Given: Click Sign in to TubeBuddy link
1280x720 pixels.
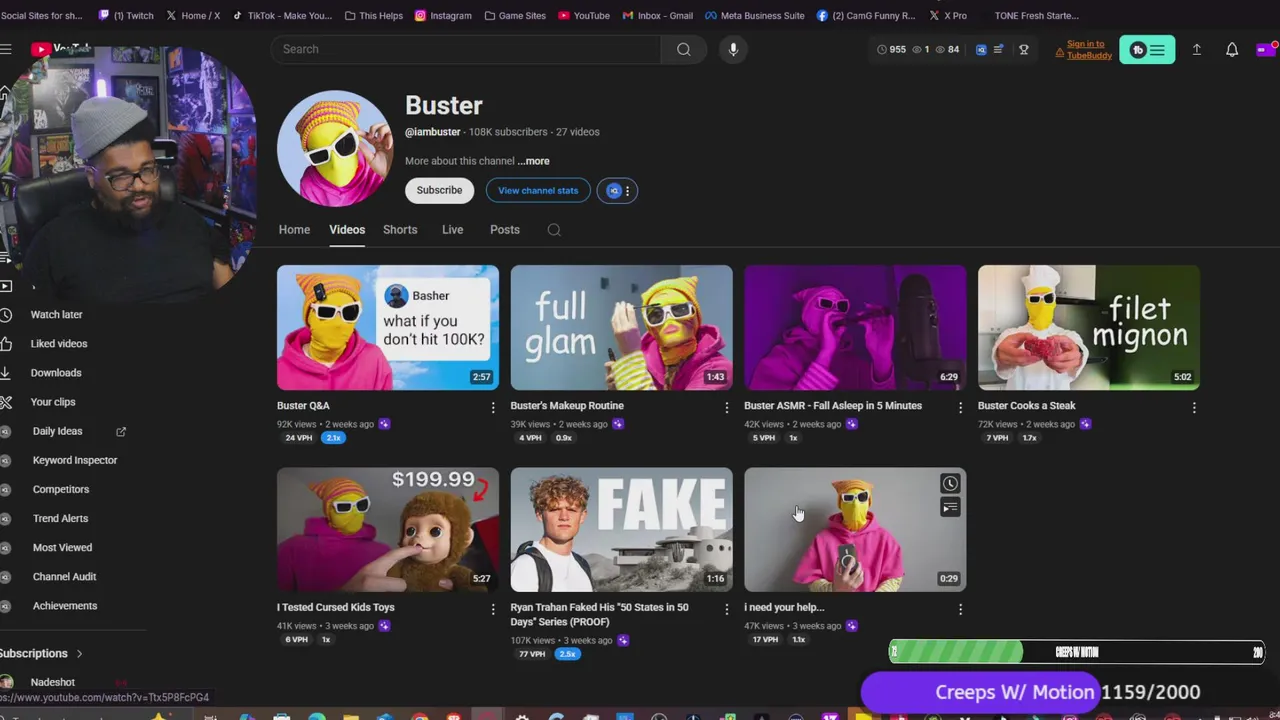Looking at the screenshot, I should click(1087, 50).
